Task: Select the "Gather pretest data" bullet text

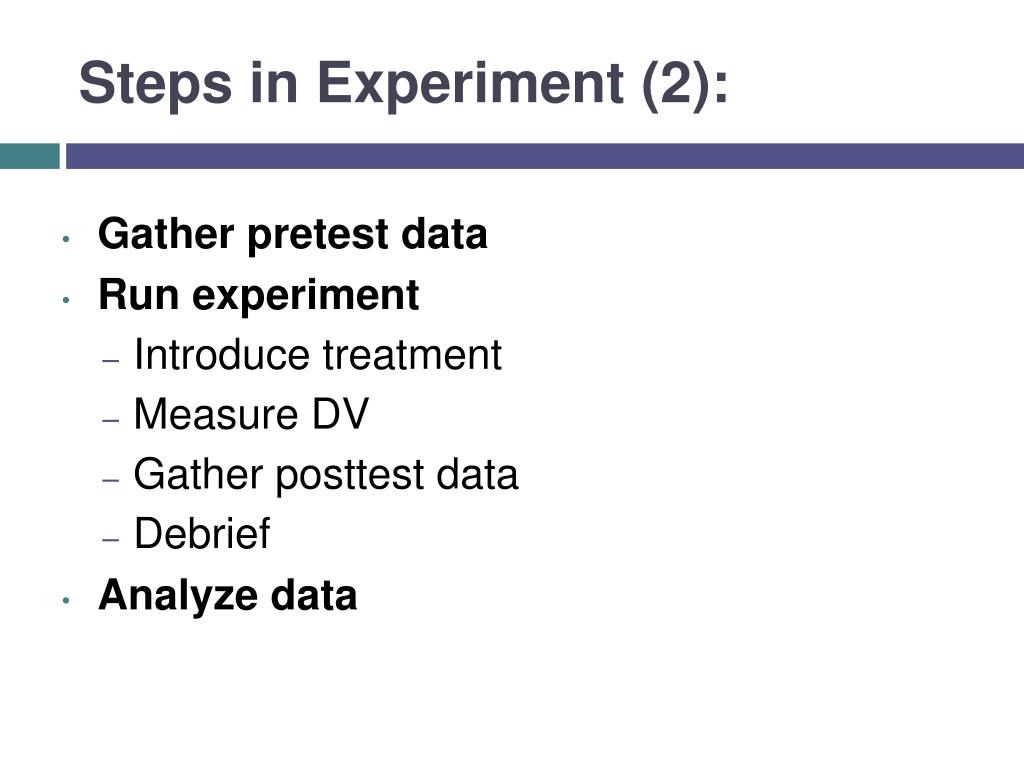Action: pos(293,234)
